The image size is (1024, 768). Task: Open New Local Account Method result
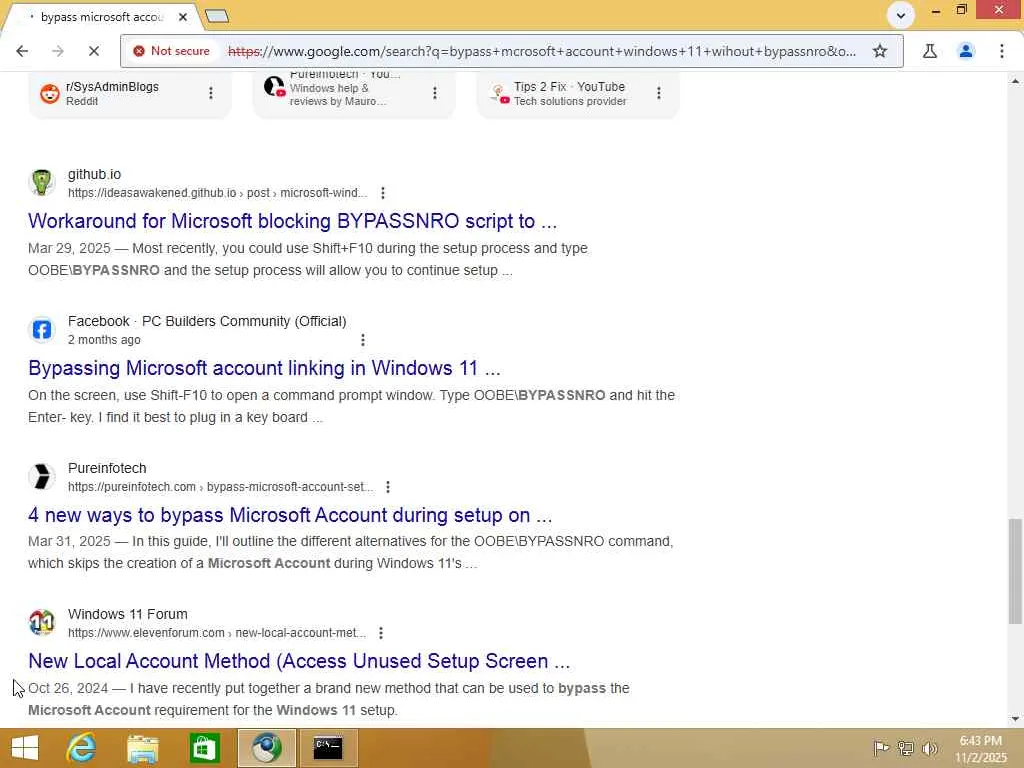299,662
